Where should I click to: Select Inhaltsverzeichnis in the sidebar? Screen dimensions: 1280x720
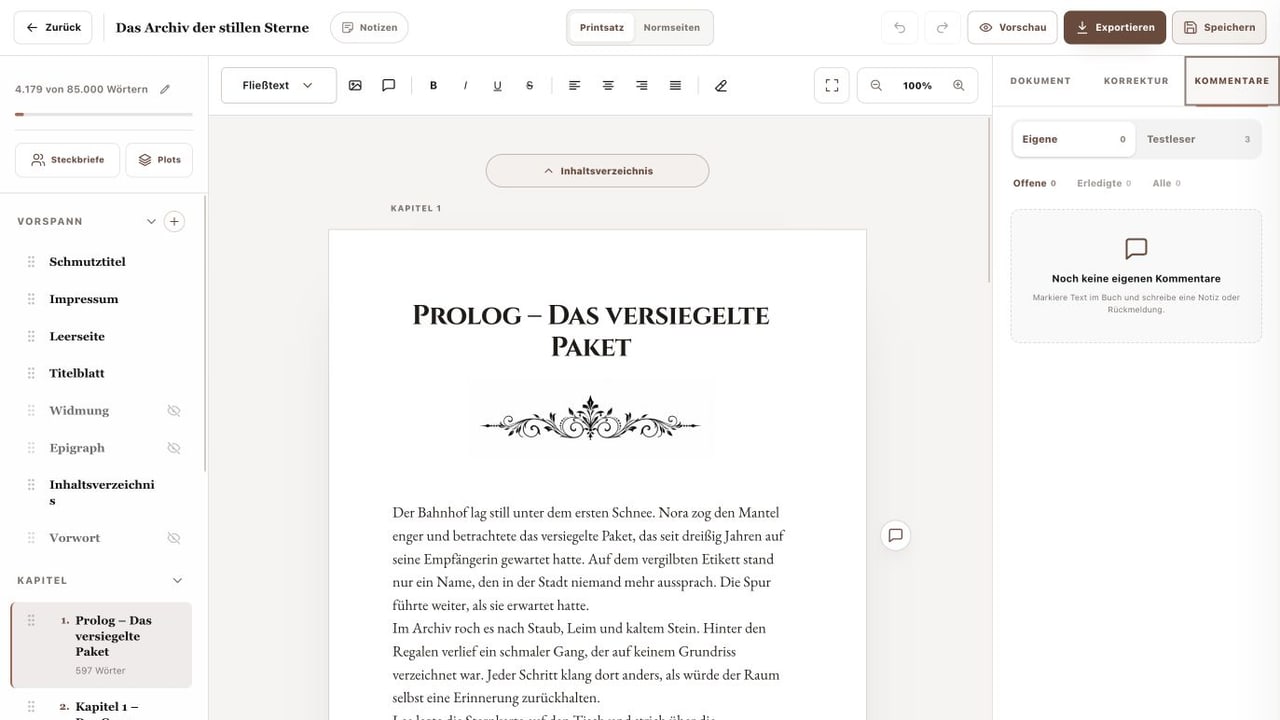[x=102, y=492]
